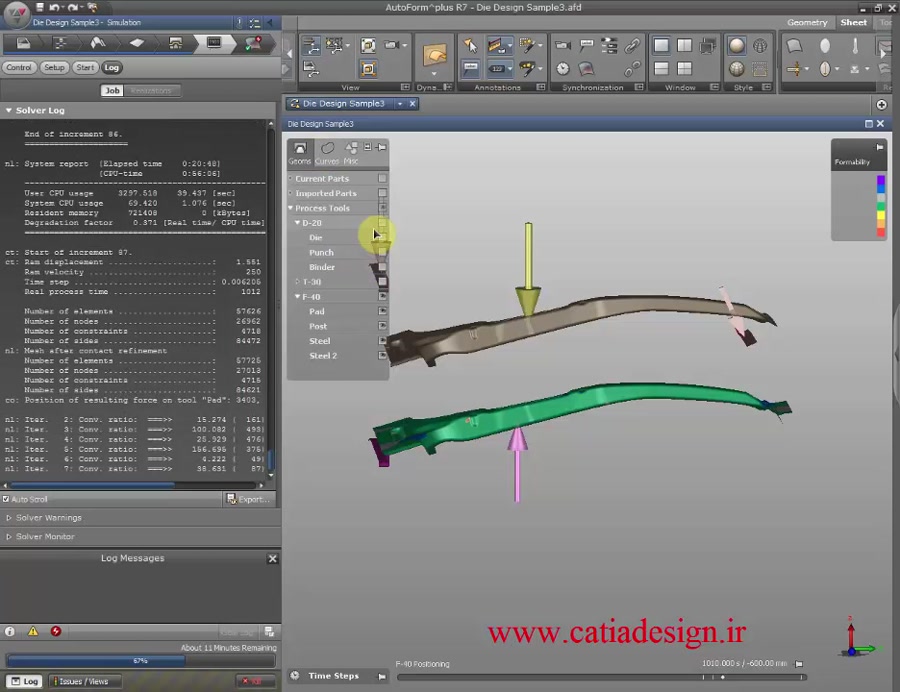Toggle visibility box for Punch
900x692 pixels.
click(382, 252)
